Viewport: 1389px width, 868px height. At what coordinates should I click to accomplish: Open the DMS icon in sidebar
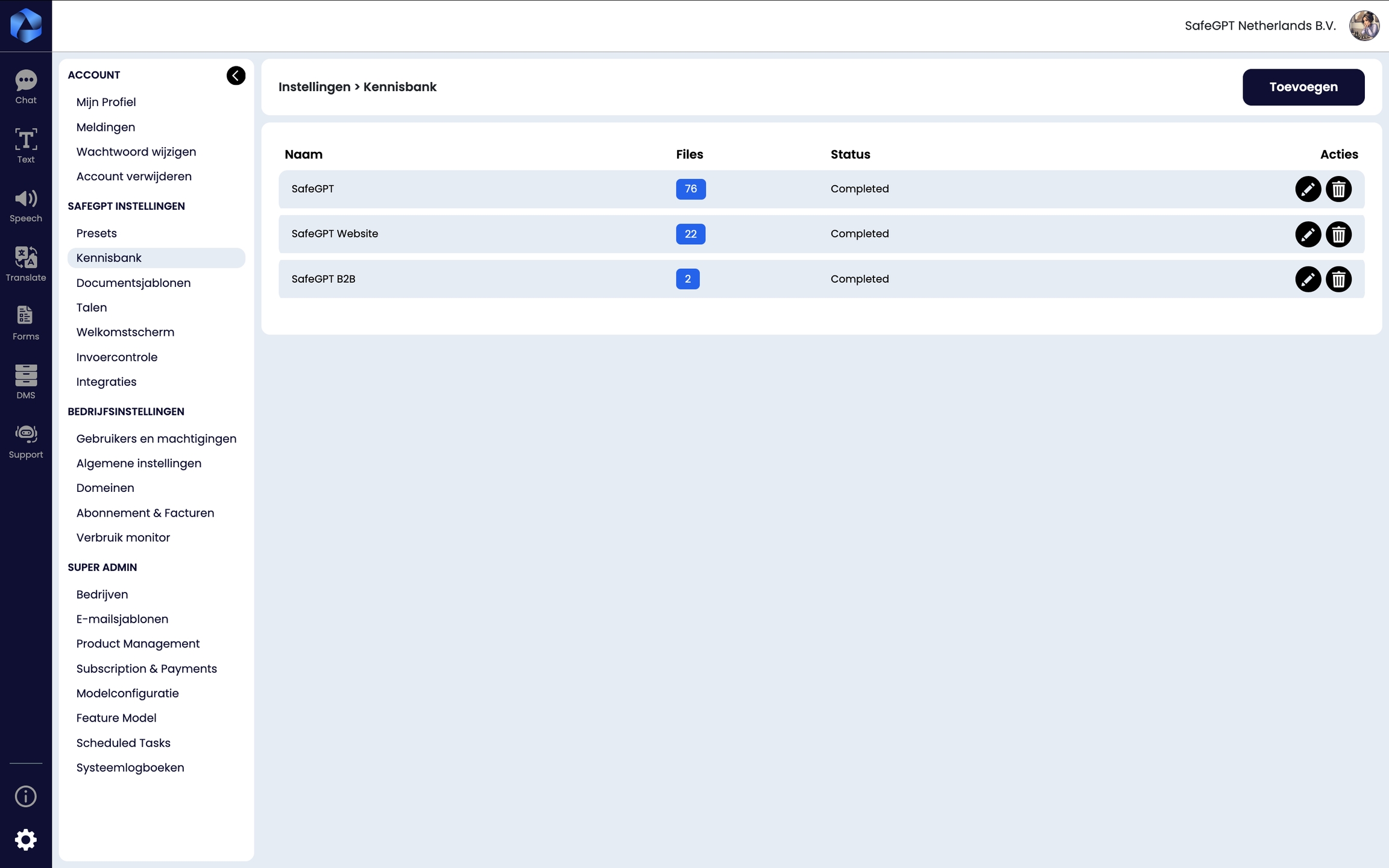26,382
